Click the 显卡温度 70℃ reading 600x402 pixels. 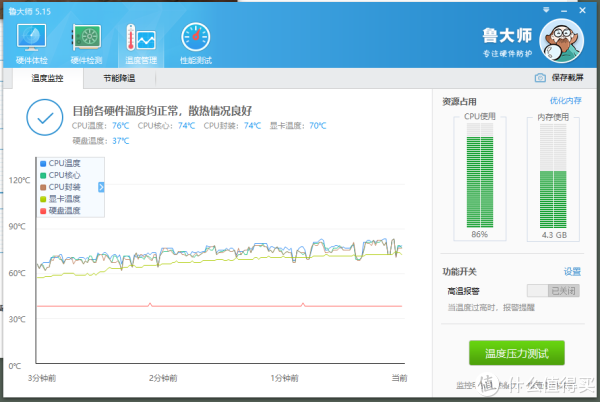[298, 125]
